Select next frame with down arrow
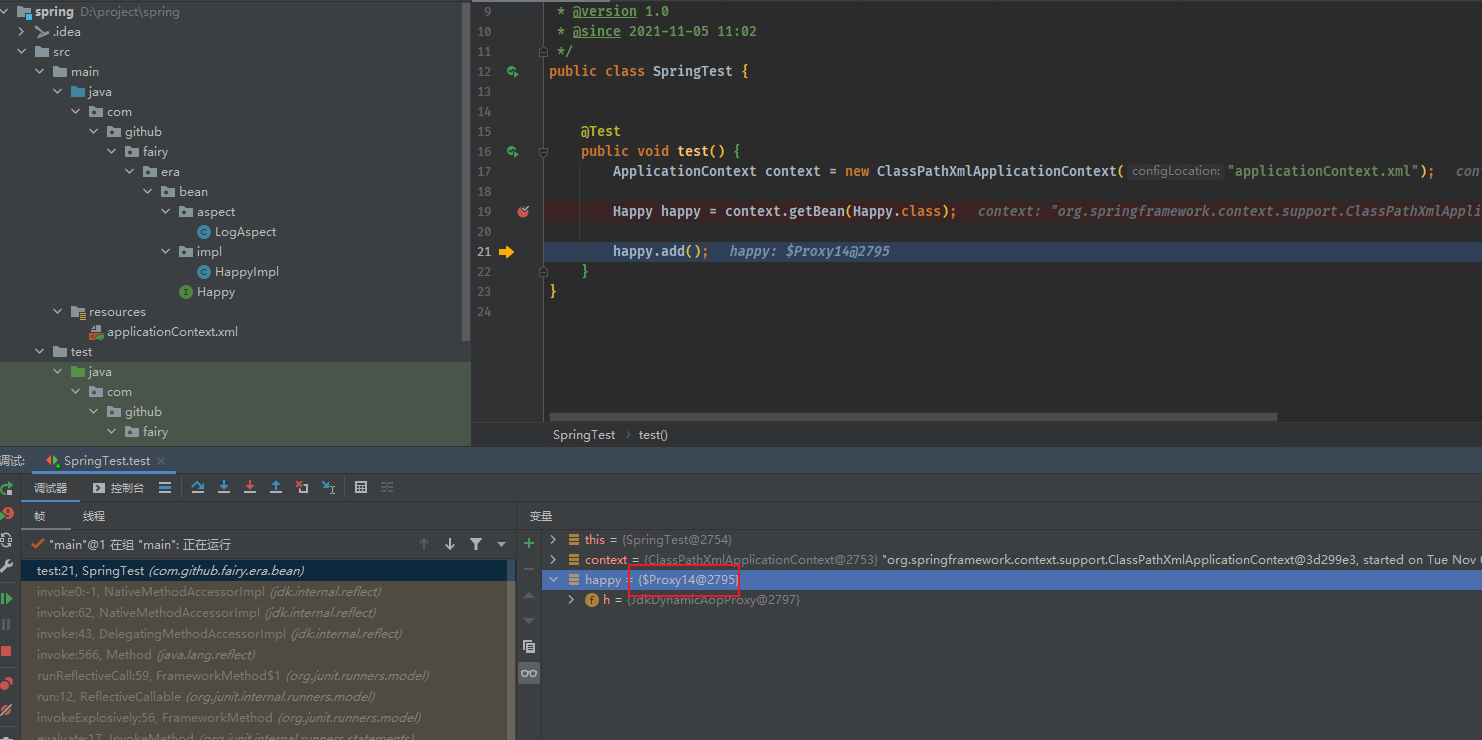This screenshot has height=740, width=1482. pyautogui.click(x=450, y=544)
